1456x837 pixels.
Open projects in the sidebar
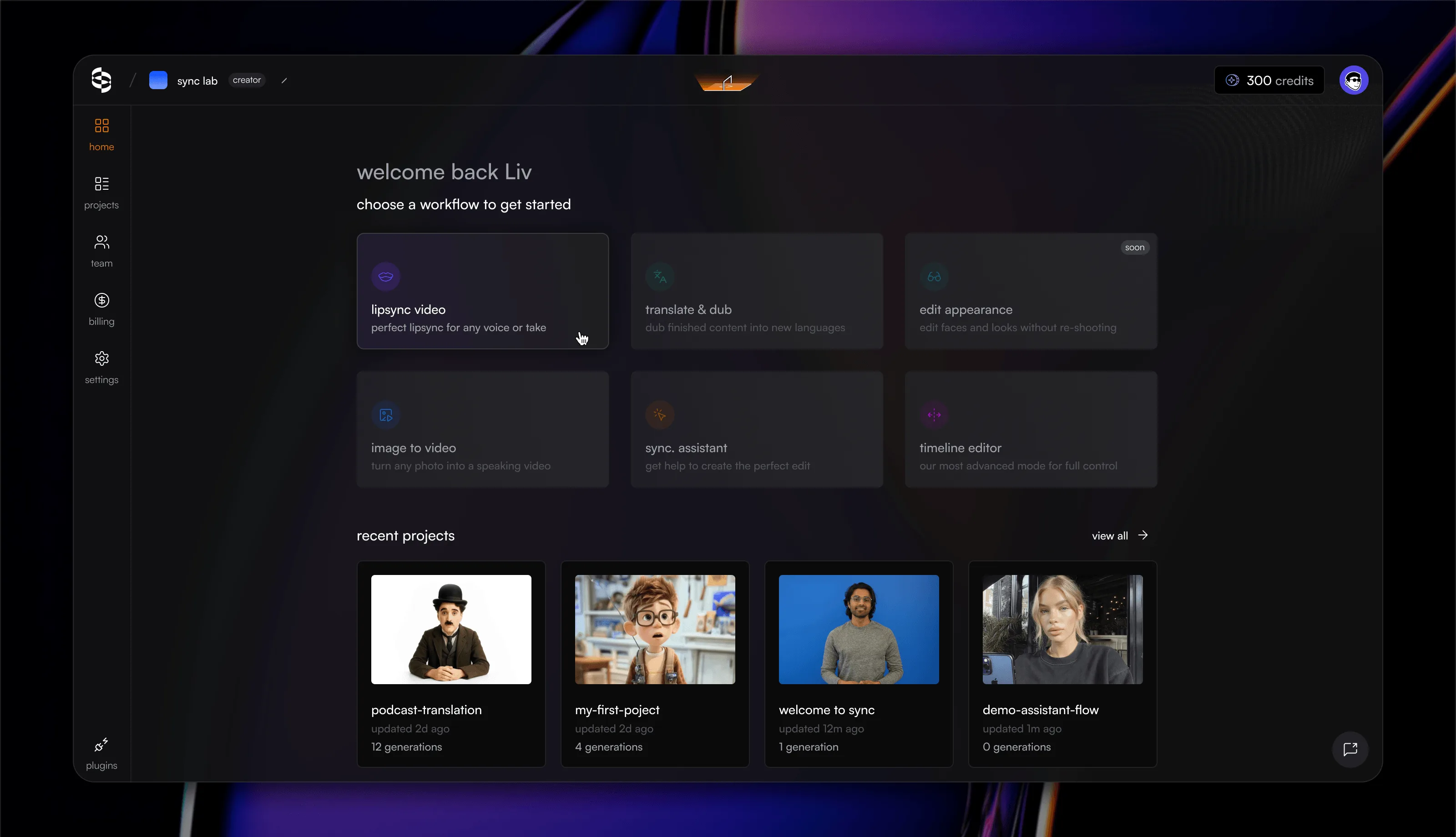pyautogui.click(x=102, y=192)
